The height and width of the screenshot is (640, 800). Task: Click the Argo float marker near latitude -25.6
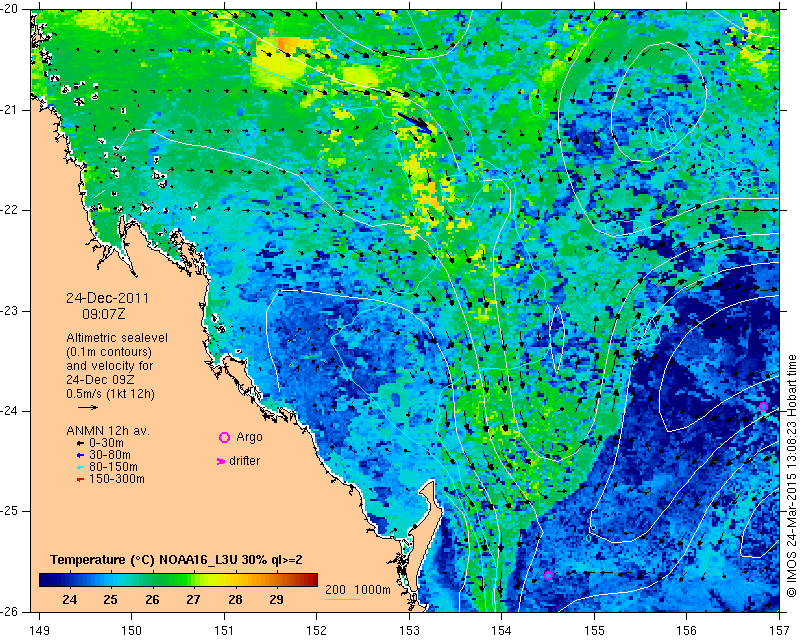click(x=548, y=576)
